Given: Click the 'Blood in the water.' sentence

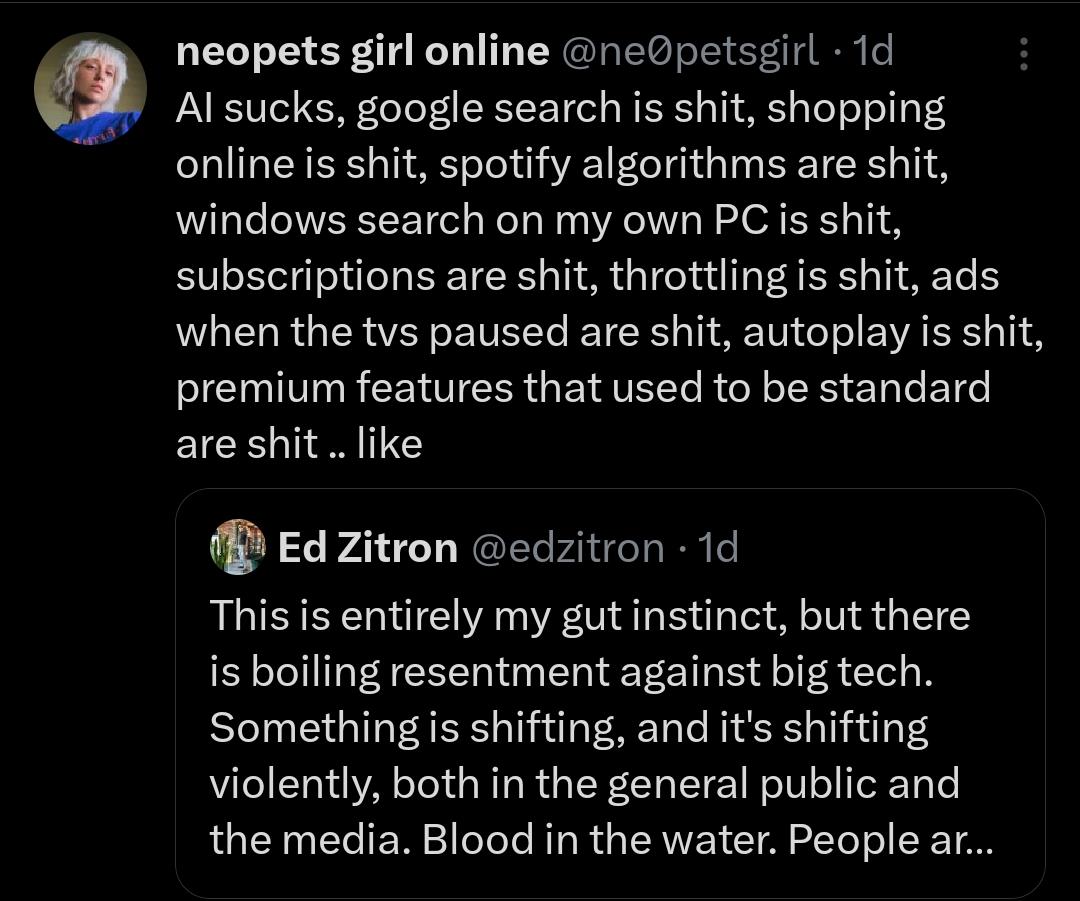Looking at the screenshot, I should (x=598, y=840).
